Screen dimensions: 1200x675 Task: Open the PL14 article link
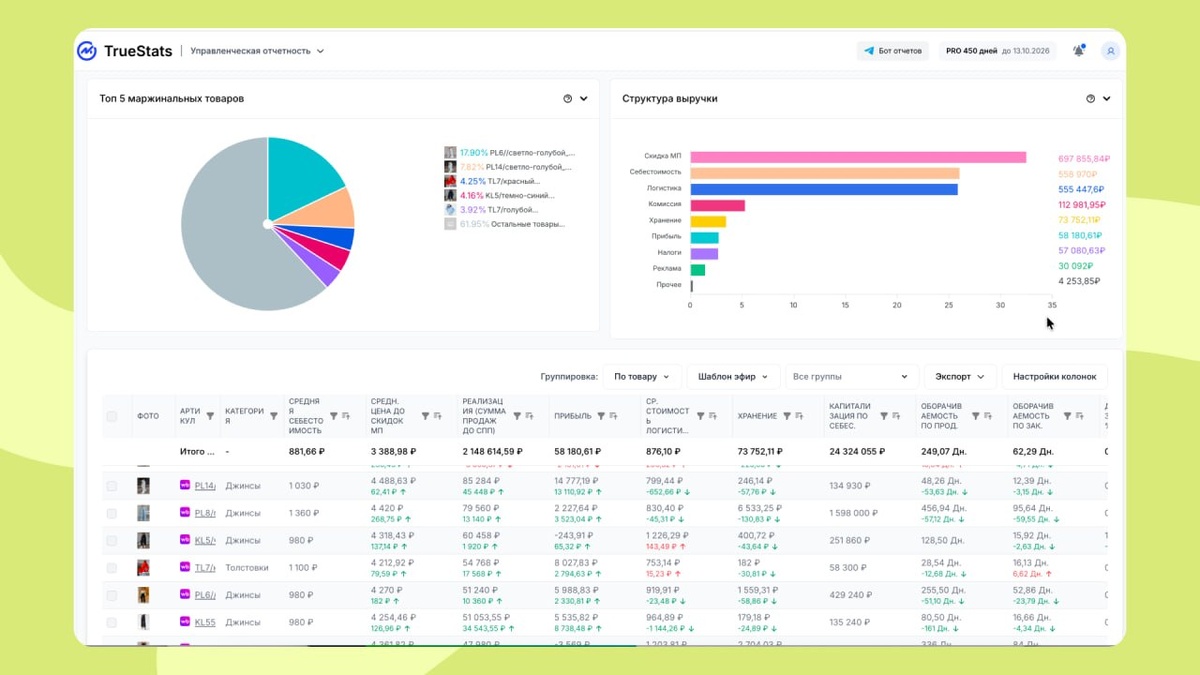click(204, 486)
